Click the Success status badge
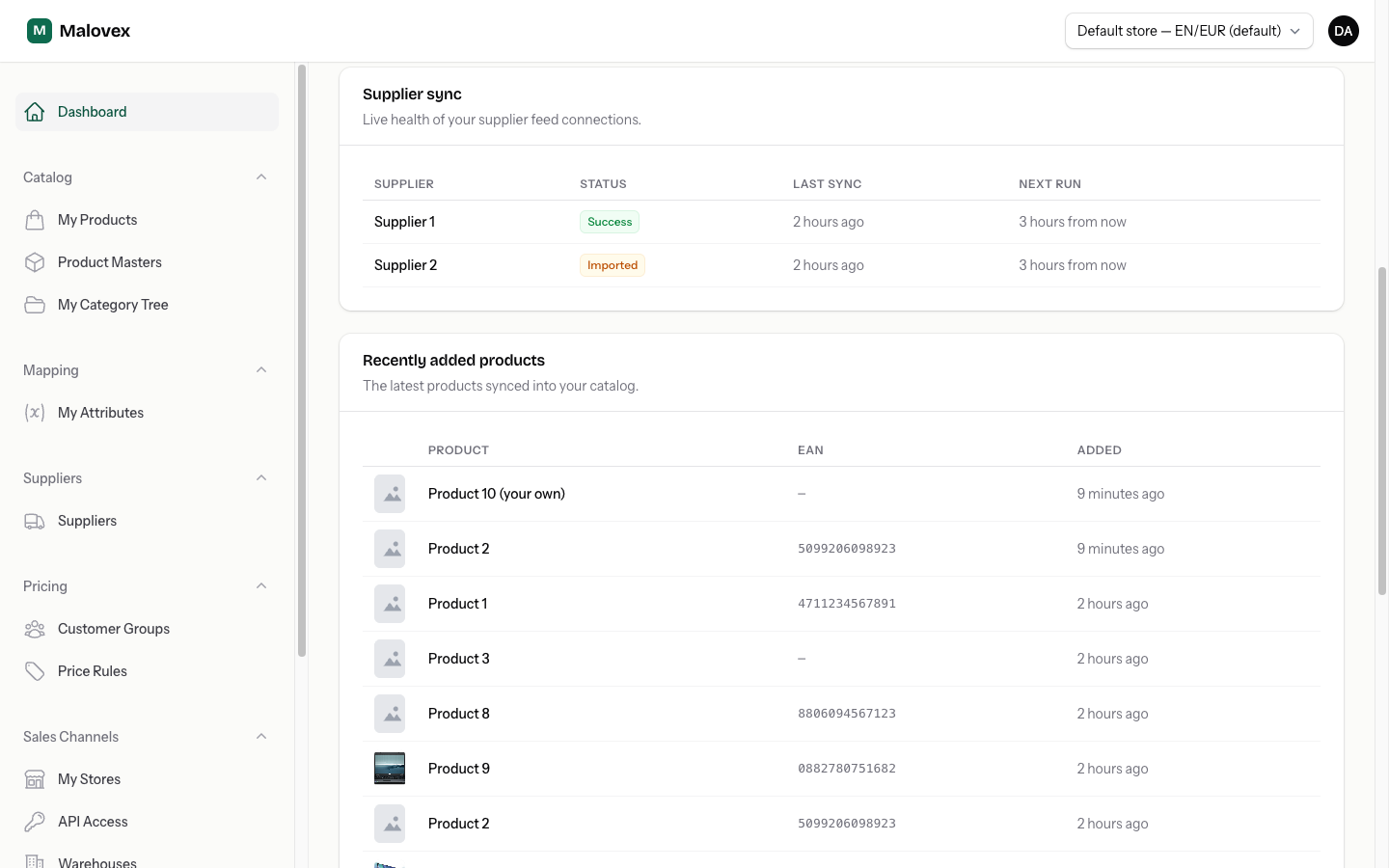 point(610,222)
